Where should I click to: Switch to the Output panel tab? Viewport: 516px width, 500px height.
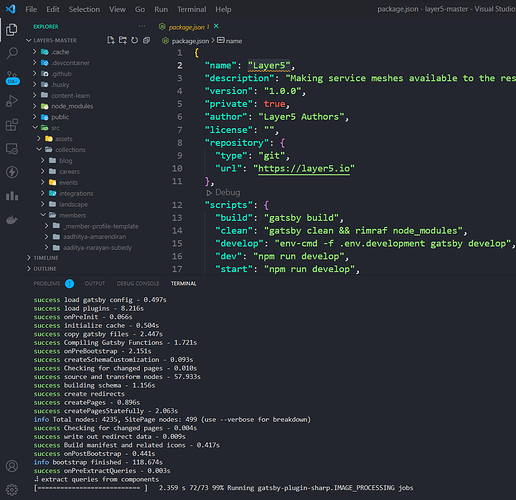point(95,284)
